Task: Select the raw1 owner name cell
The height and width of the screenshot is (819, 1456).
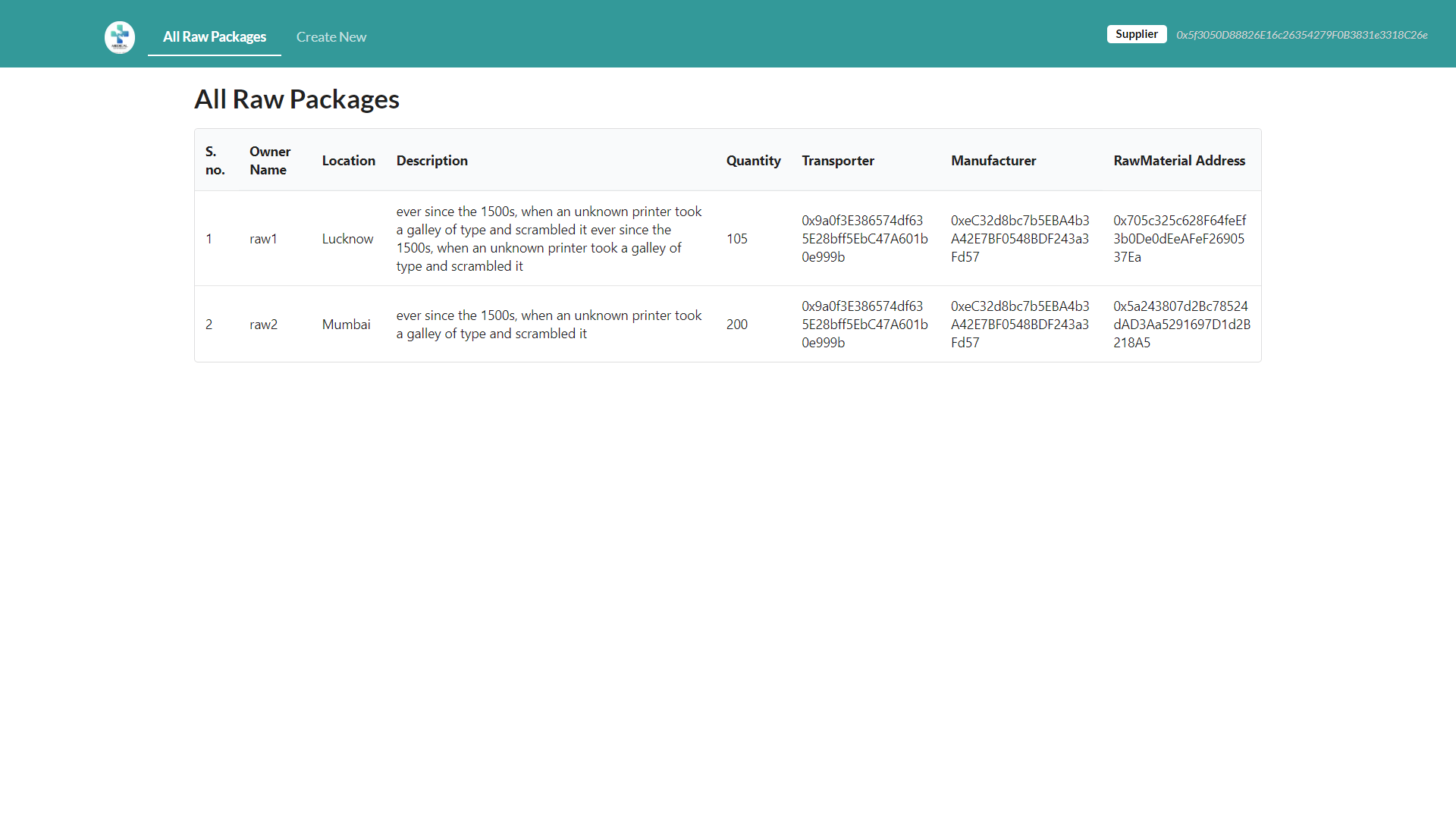Action: click(263, 239)
